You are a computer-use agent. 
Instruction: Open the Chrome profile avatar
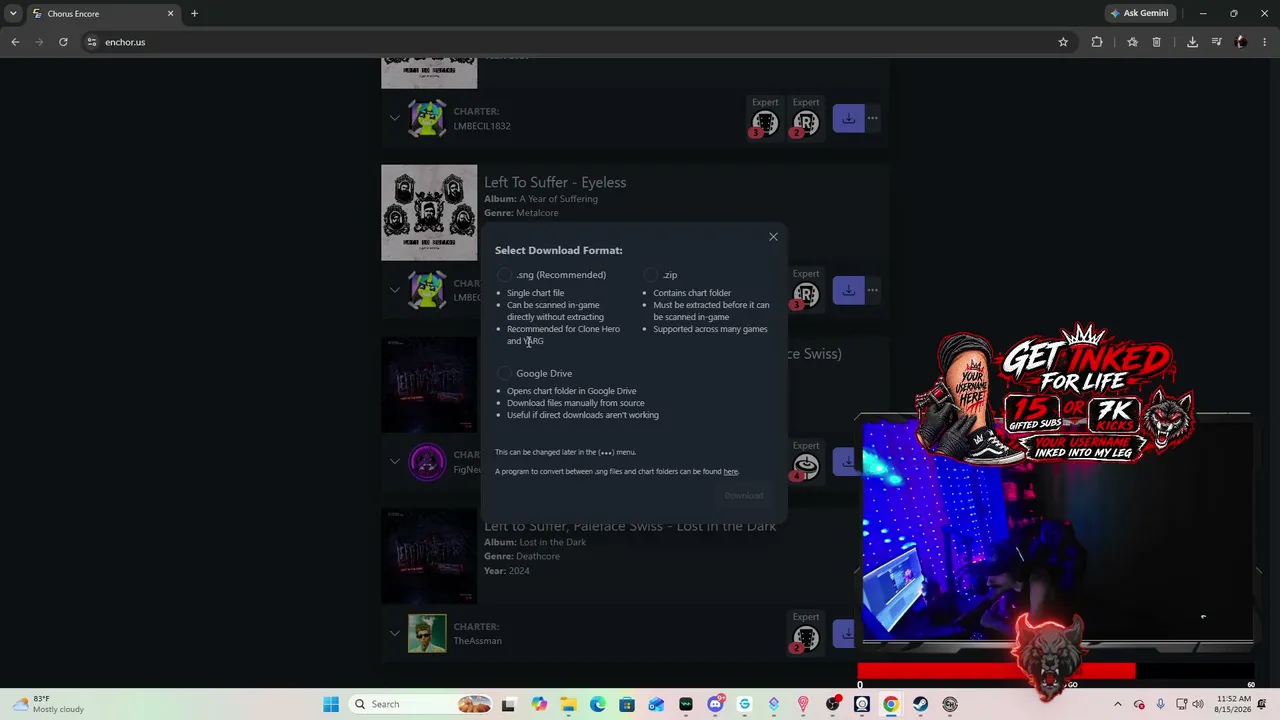[x=1241, y=42]
